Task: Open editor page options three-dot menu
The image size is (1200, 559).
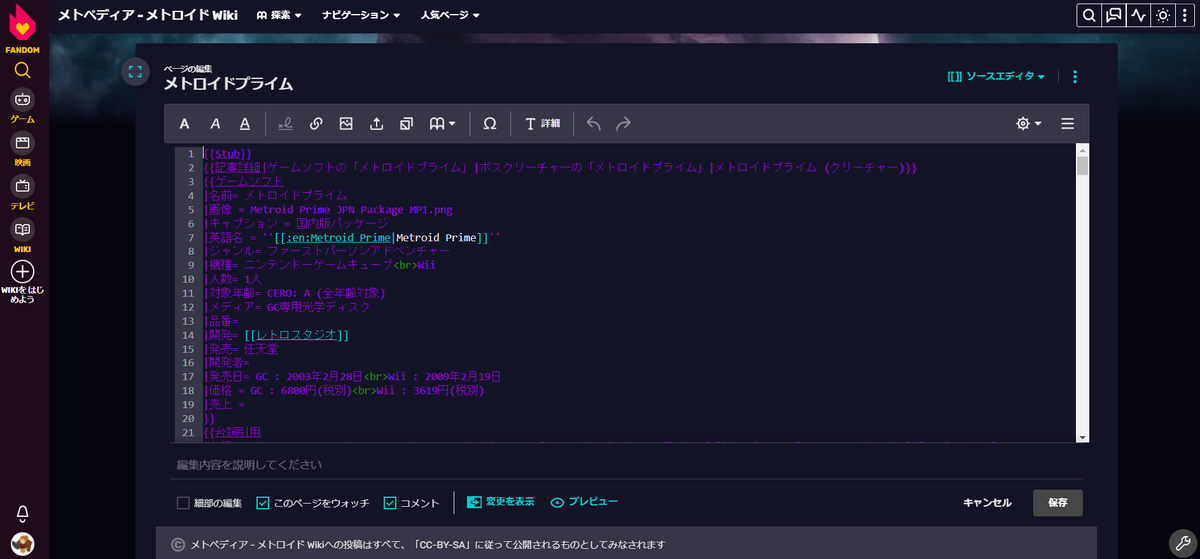Action: 1075,76
